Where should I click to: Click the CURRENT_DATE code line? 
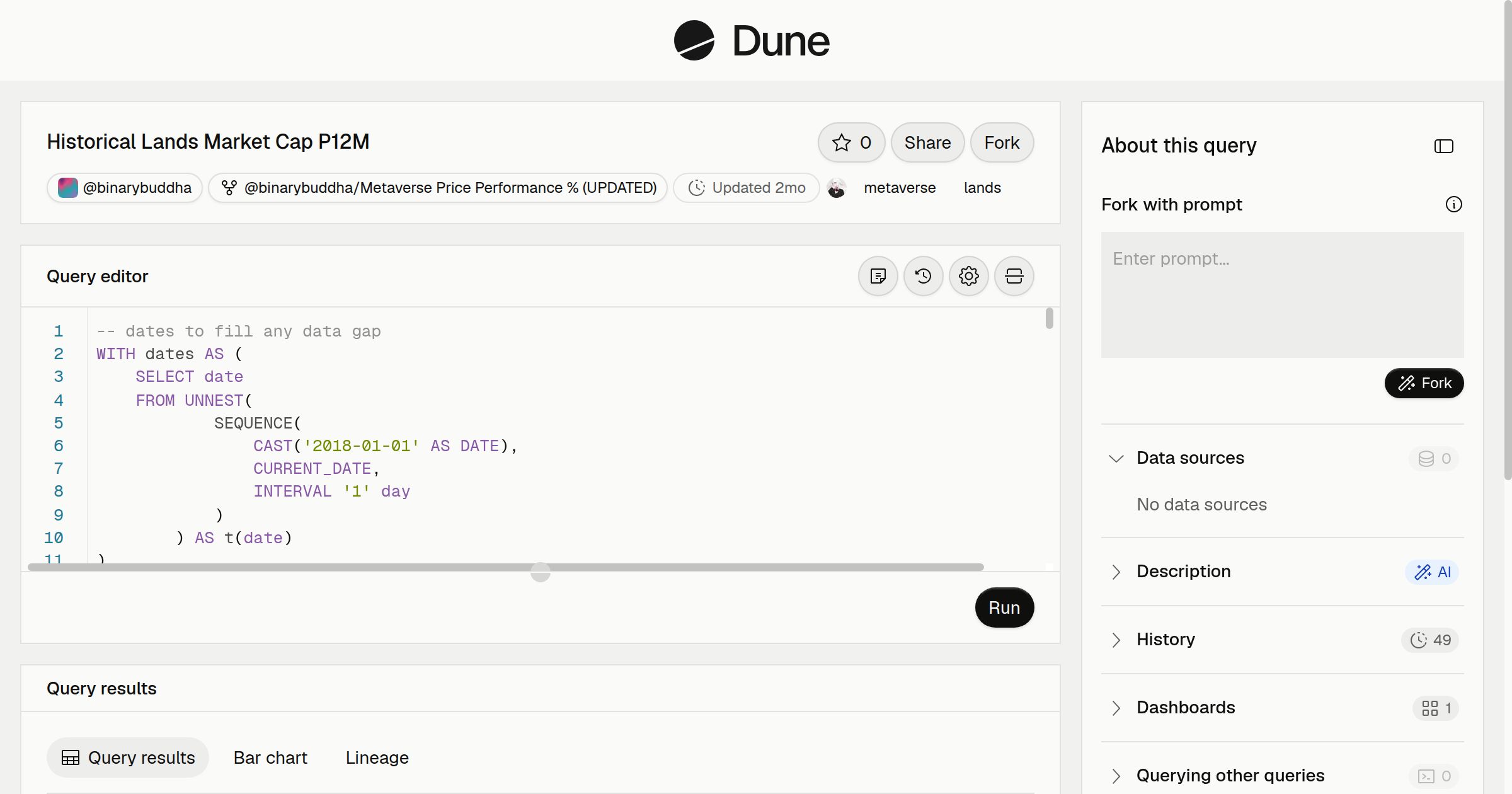[316, 469]
